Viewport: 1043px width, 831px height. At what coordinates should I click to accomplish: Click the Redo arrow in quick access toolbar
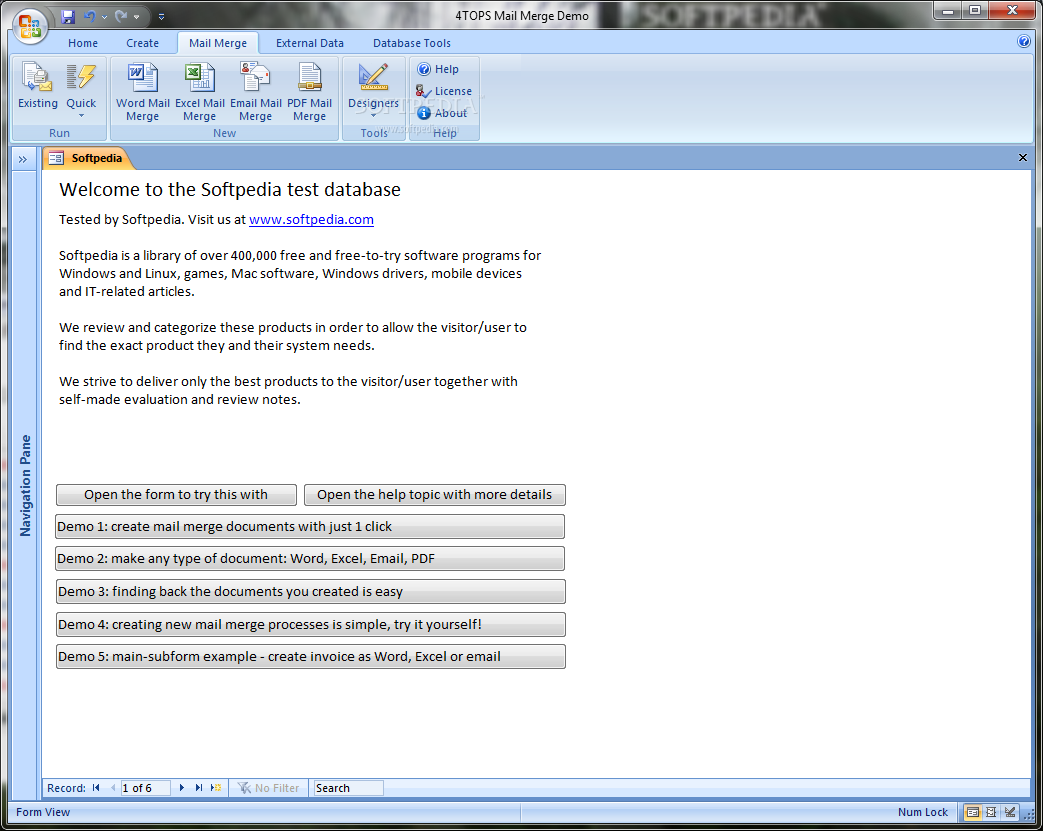pos(121,17)
